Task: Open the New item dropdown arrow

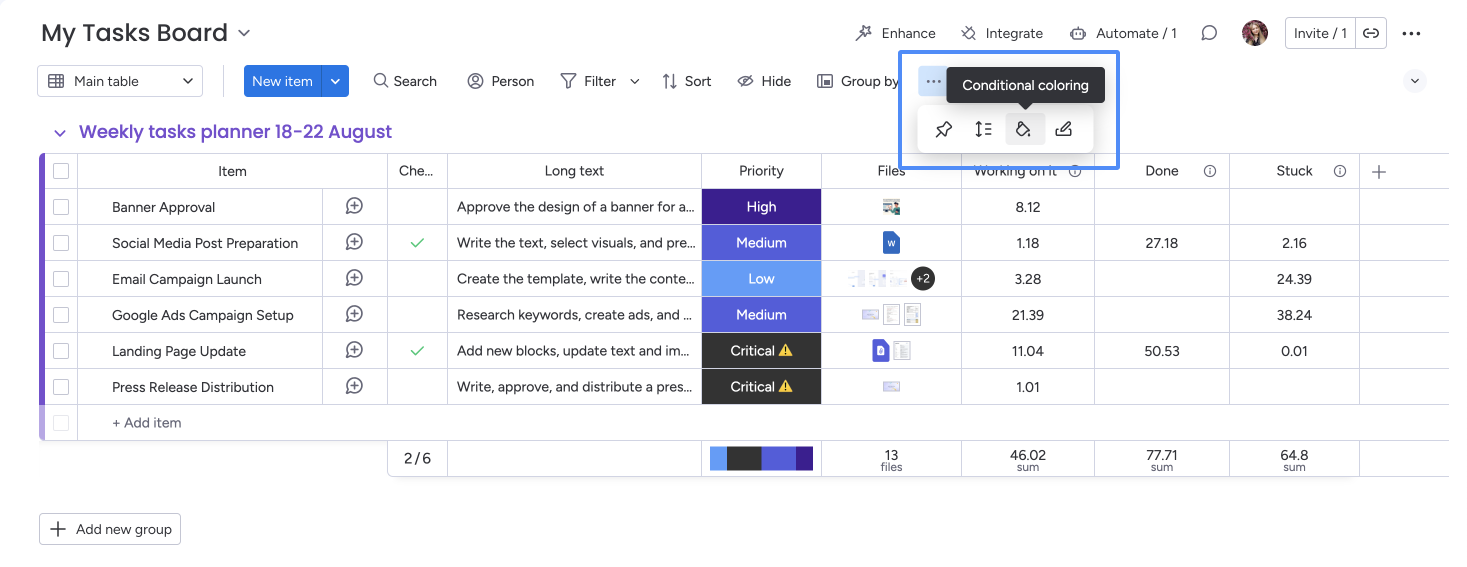Action: tap(335, 81)
